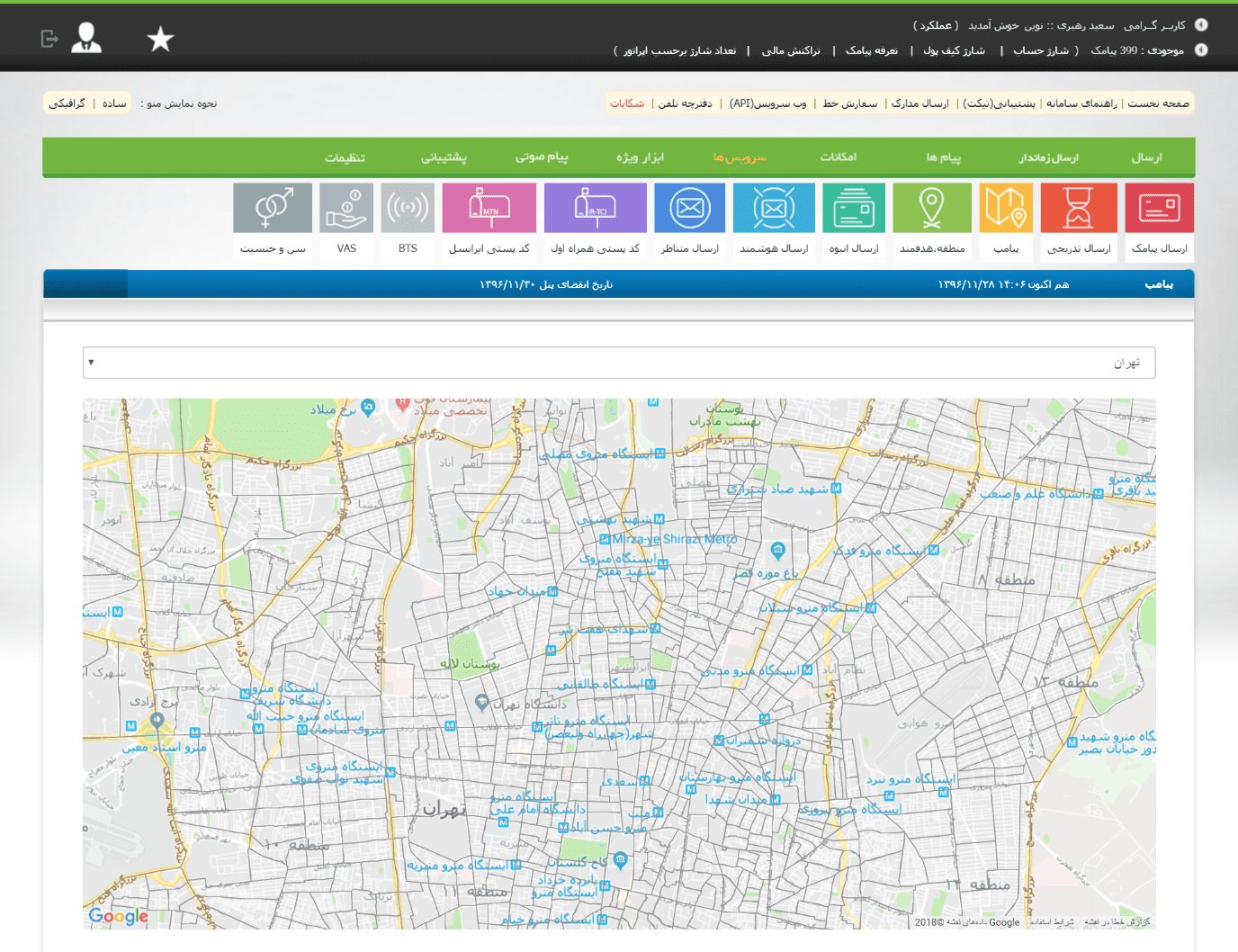Image resolution: width=1238 pixels, height=952 pixels.
Task: Open the شکایات complaints link
Action: coord(627,103)
